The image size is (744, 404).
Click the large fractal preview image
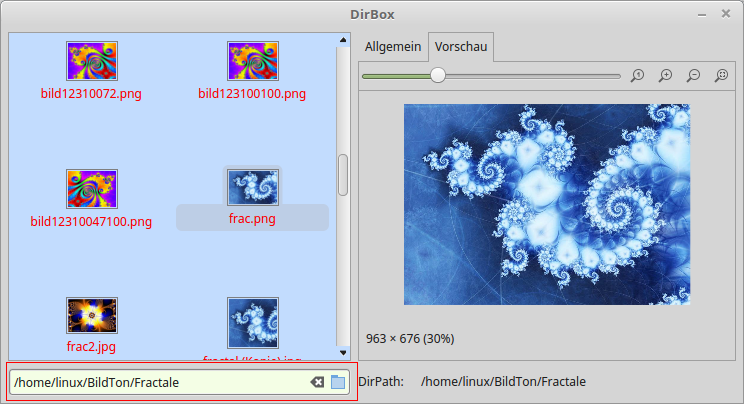point(546,204)
